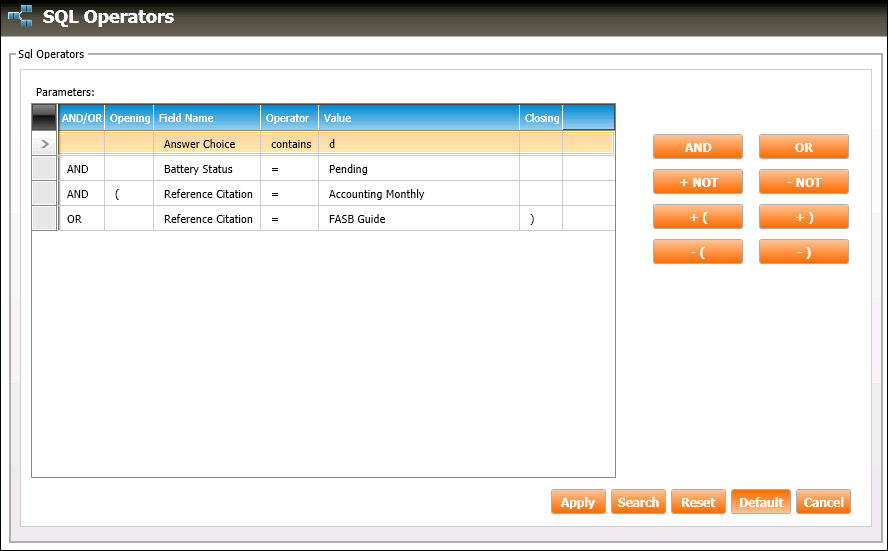This screenshot has height=551, width=888.
Task: Add a closing parenthesis with + )
Action: 803,217
